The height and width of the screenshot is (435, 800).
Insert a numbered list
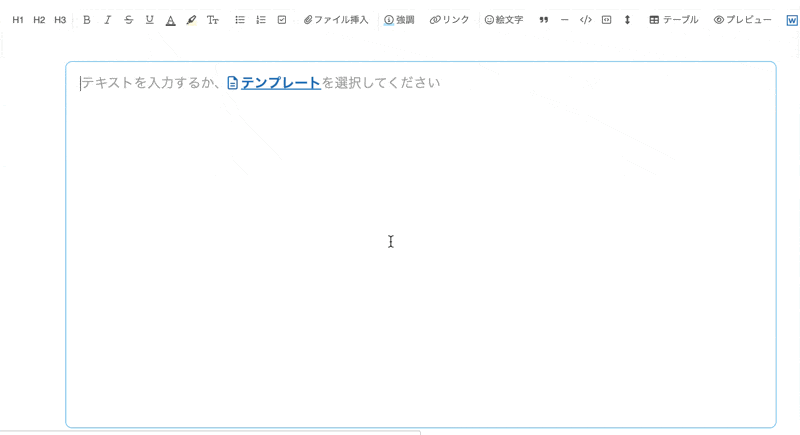tap(261, 20)
